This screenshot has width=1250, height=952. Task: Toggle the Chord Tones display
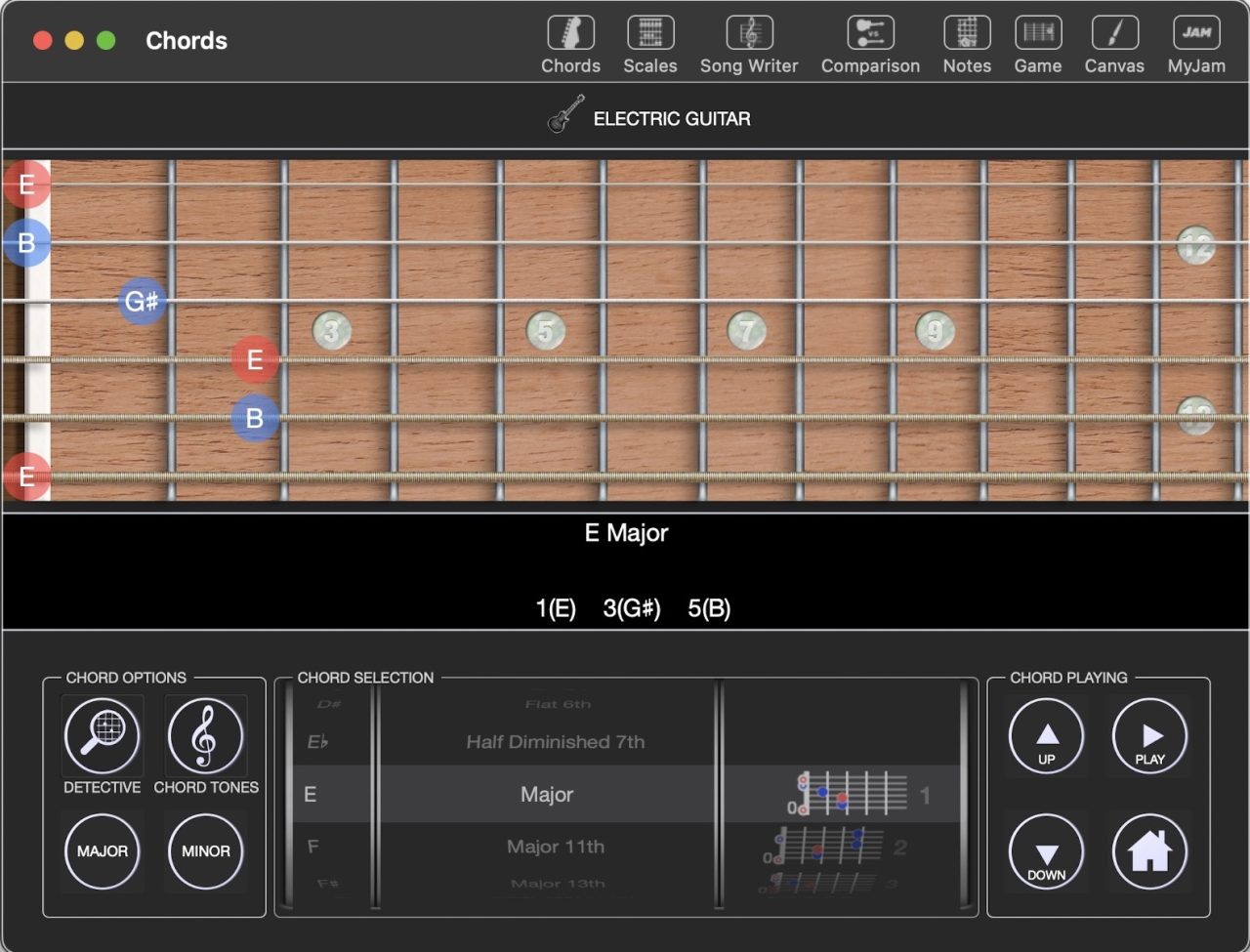tap(205, 736)
